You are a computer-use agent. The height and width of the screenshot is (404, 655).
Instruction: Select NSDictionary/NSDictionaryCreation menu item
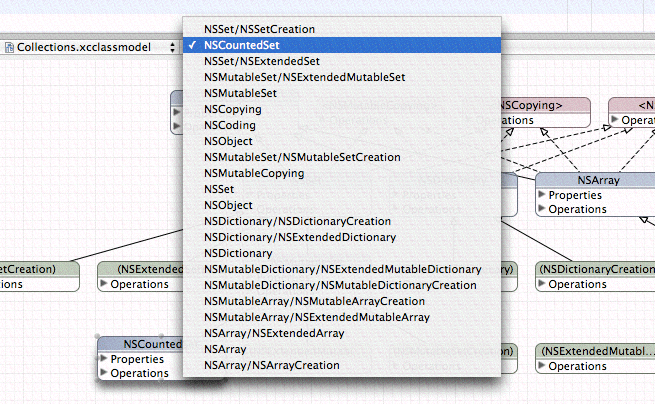point(297,221)
